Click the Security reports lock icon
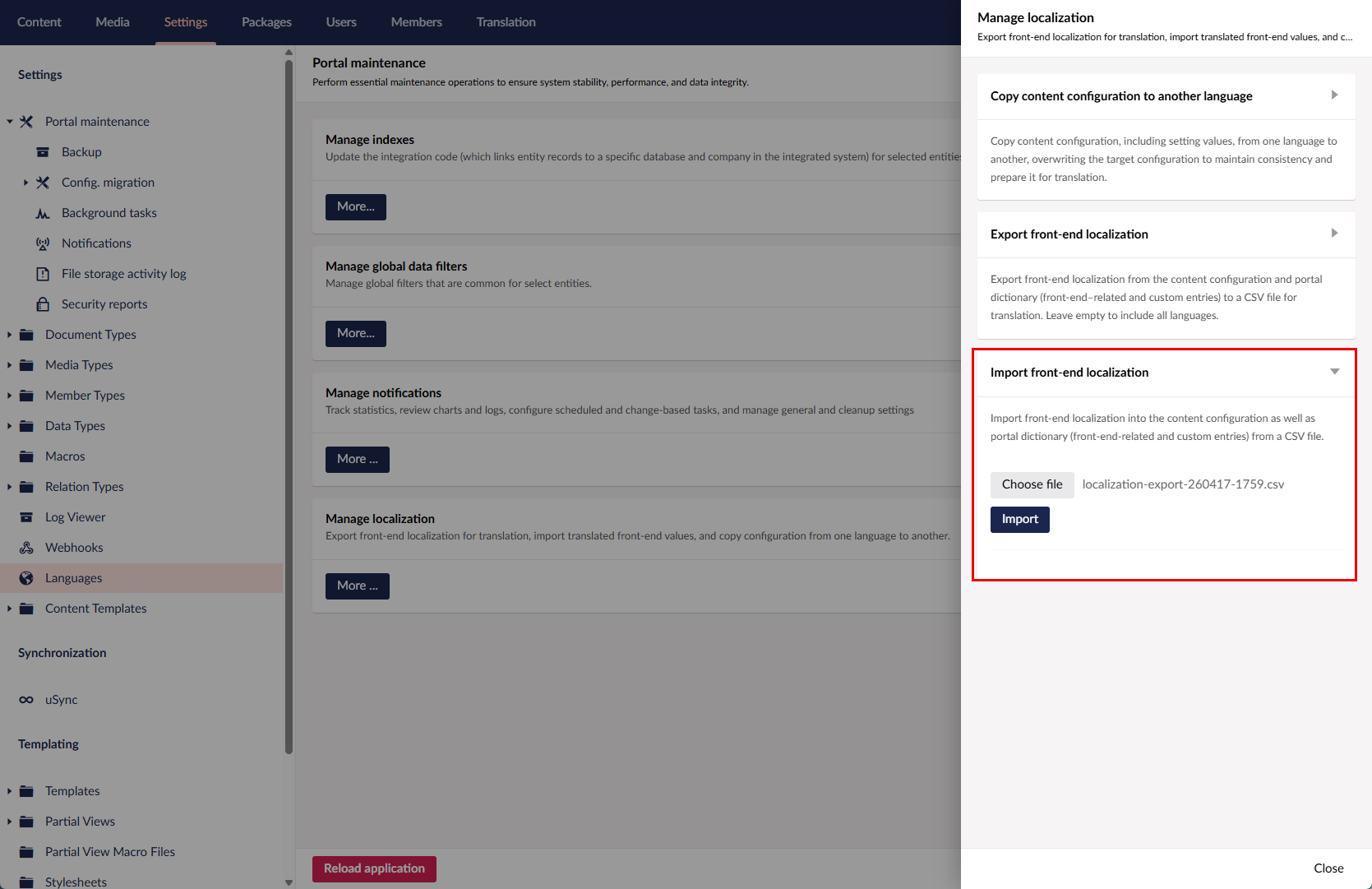Image resolution: width=1372 pixels, height=889 pixels. click(43, 304)
